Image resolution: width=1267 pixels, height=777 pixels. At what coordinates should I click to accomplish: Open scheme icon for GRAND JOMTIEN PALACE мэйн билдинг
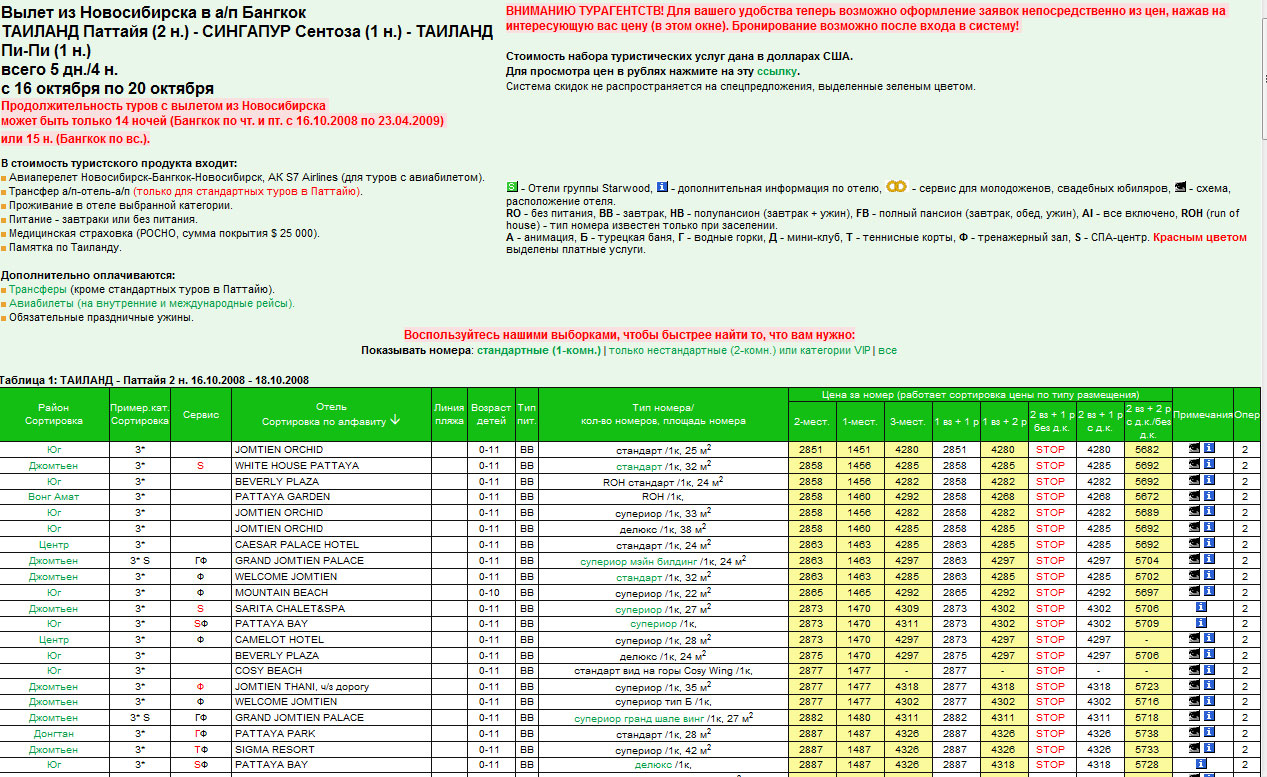[1194, 561]
